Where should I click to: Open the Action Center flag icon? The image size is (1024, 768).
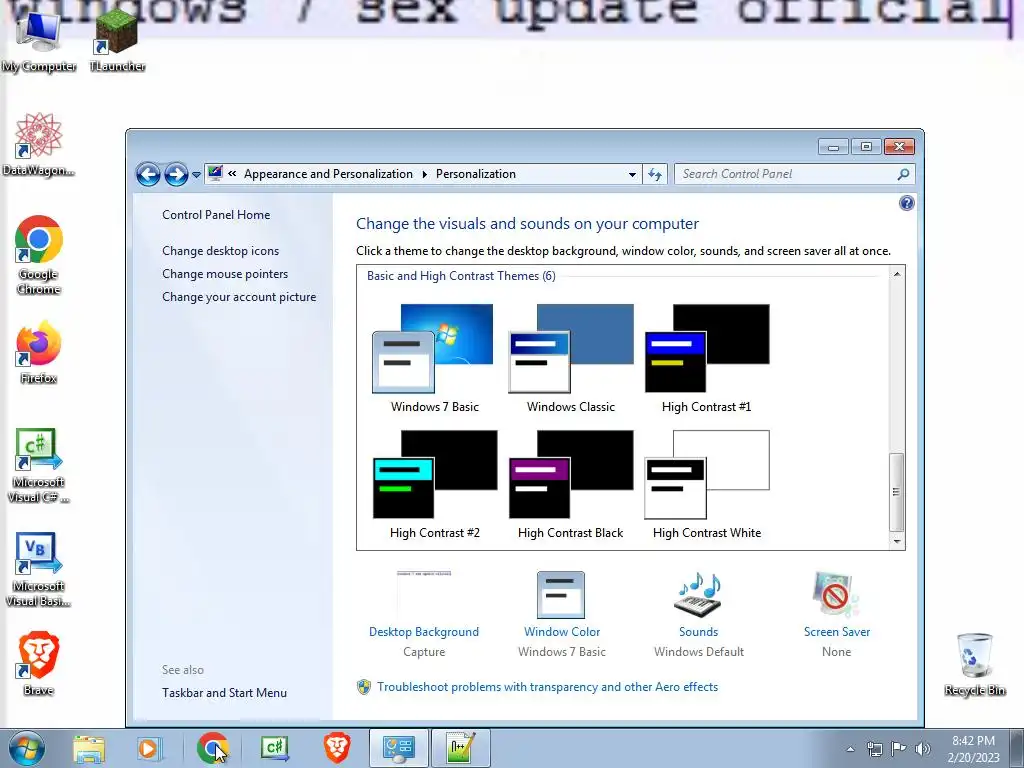(899, 749)
